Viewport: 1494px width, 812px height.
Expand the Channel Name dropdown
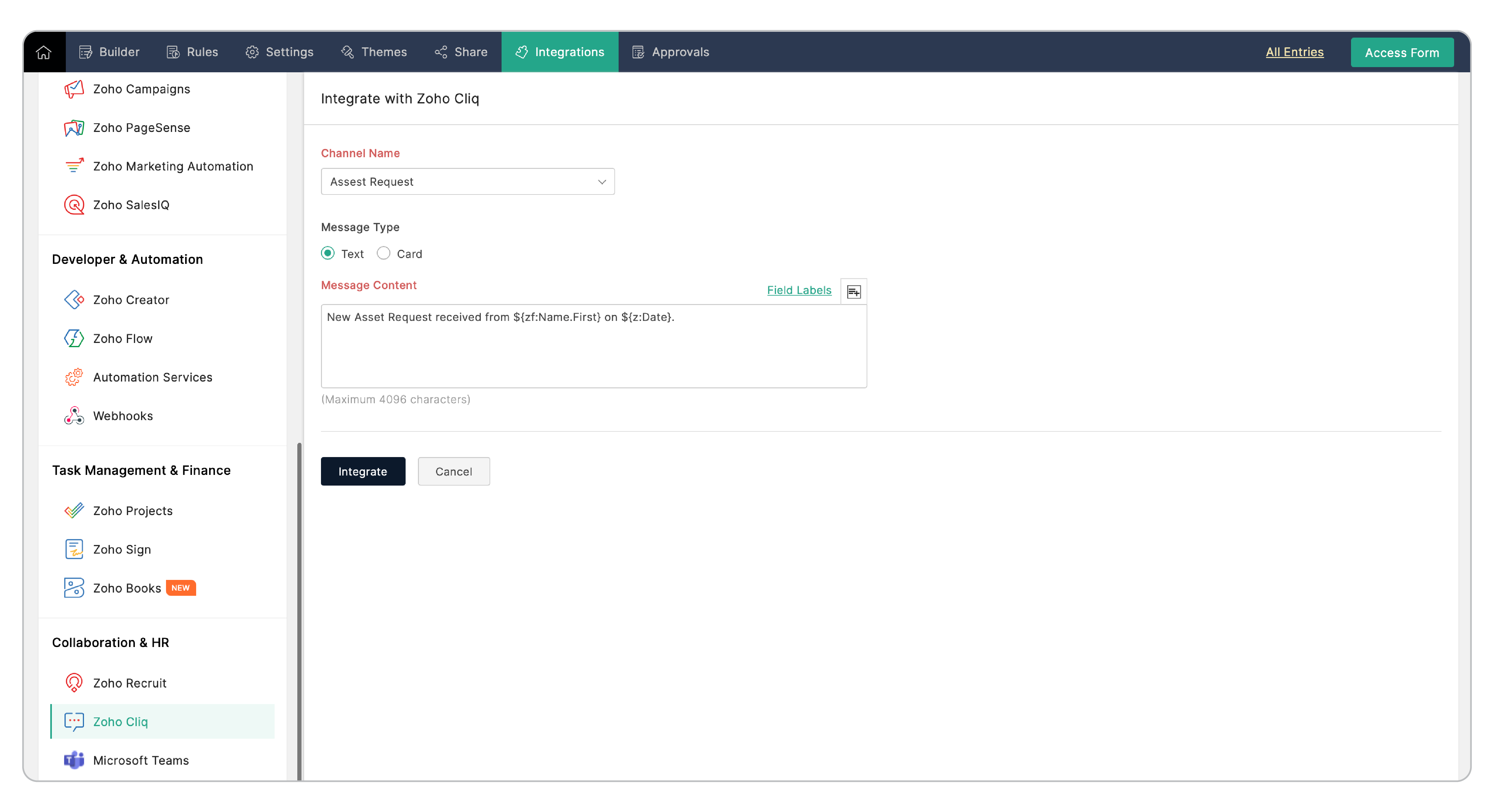pos(468,182)
